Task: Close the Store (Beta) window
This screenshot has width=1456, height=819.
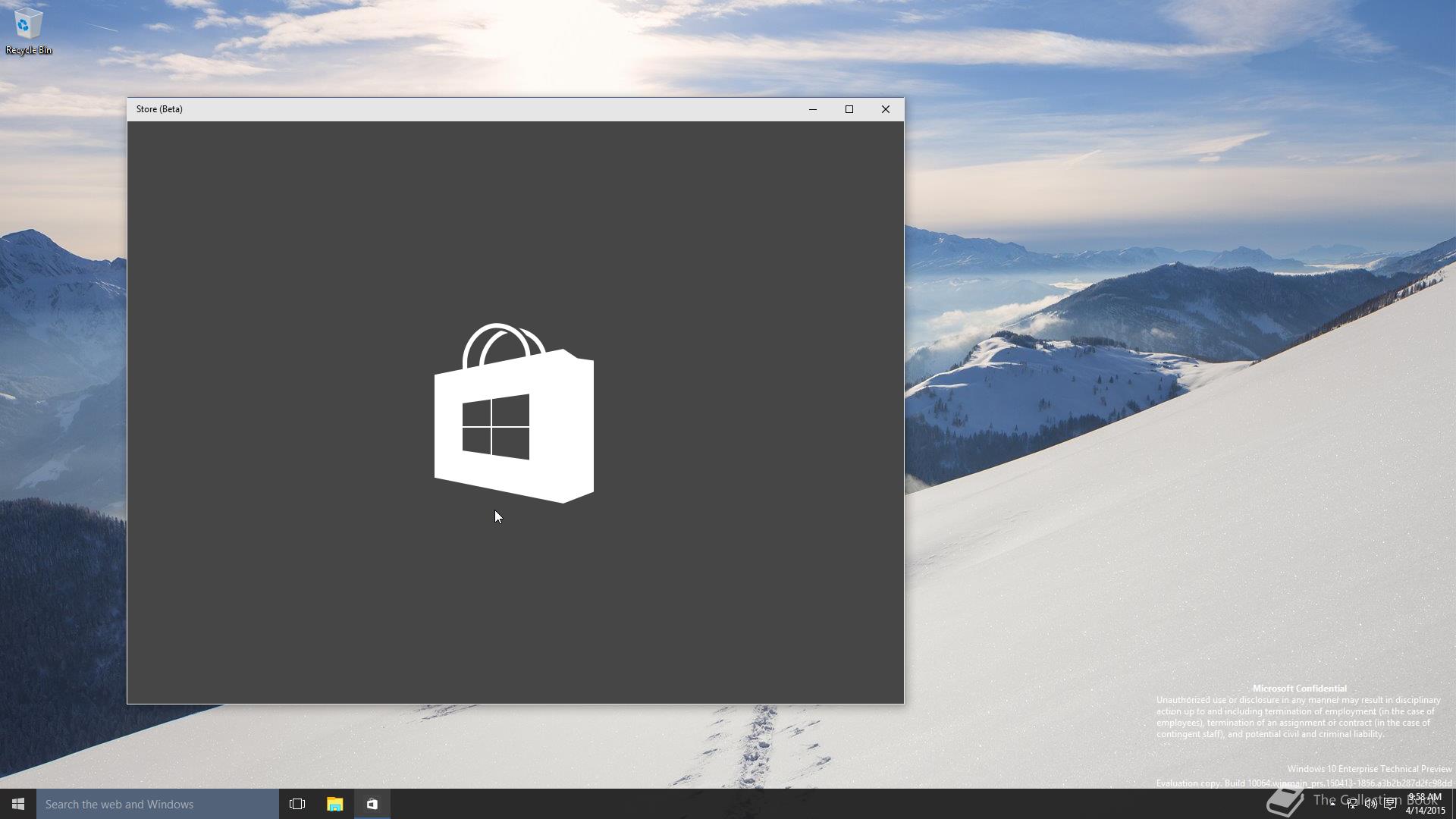Action: pos(886,109)
